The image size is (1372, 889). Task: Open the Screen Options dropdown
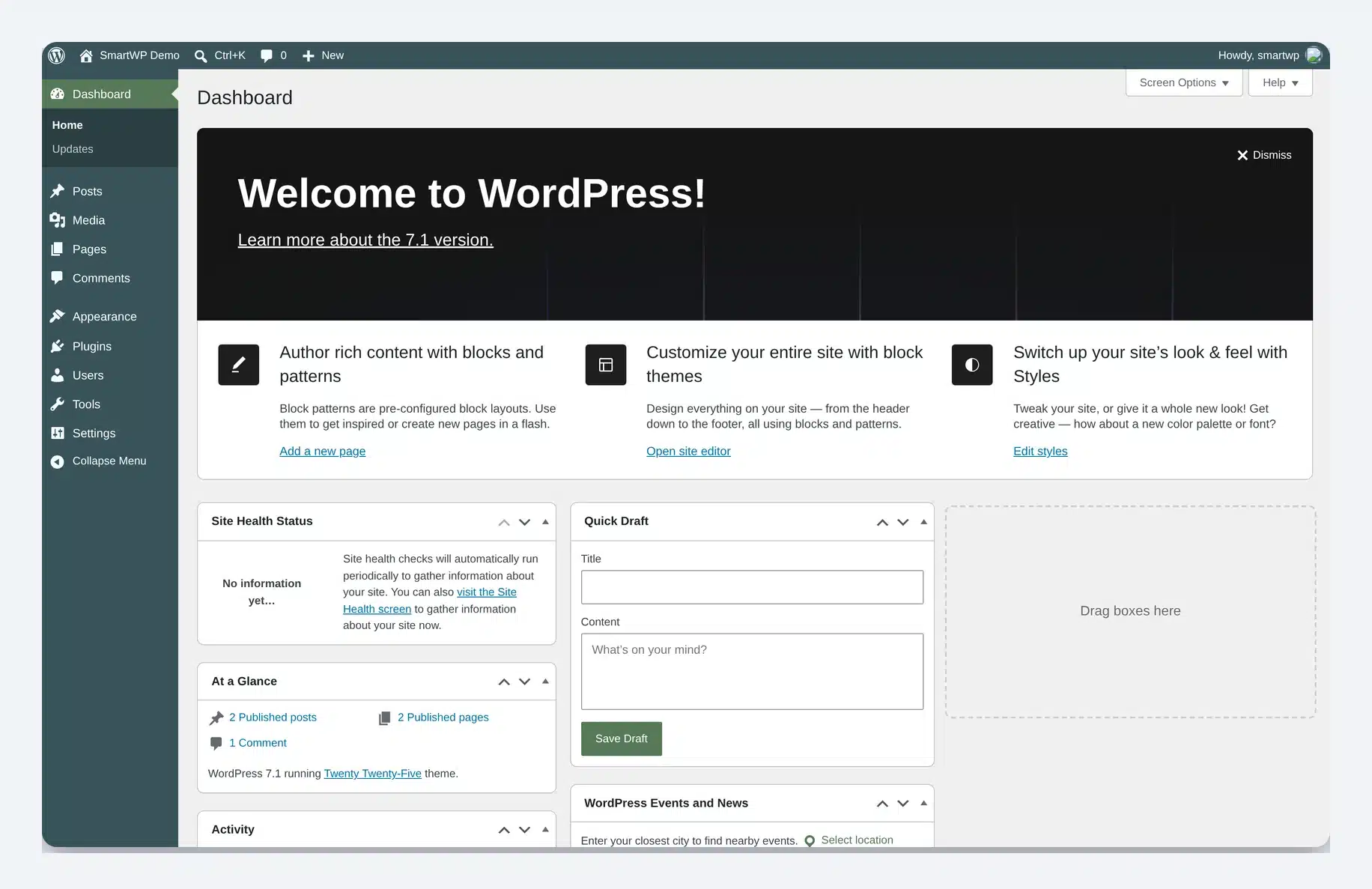pyautogui.click(x=1184, y=82)
